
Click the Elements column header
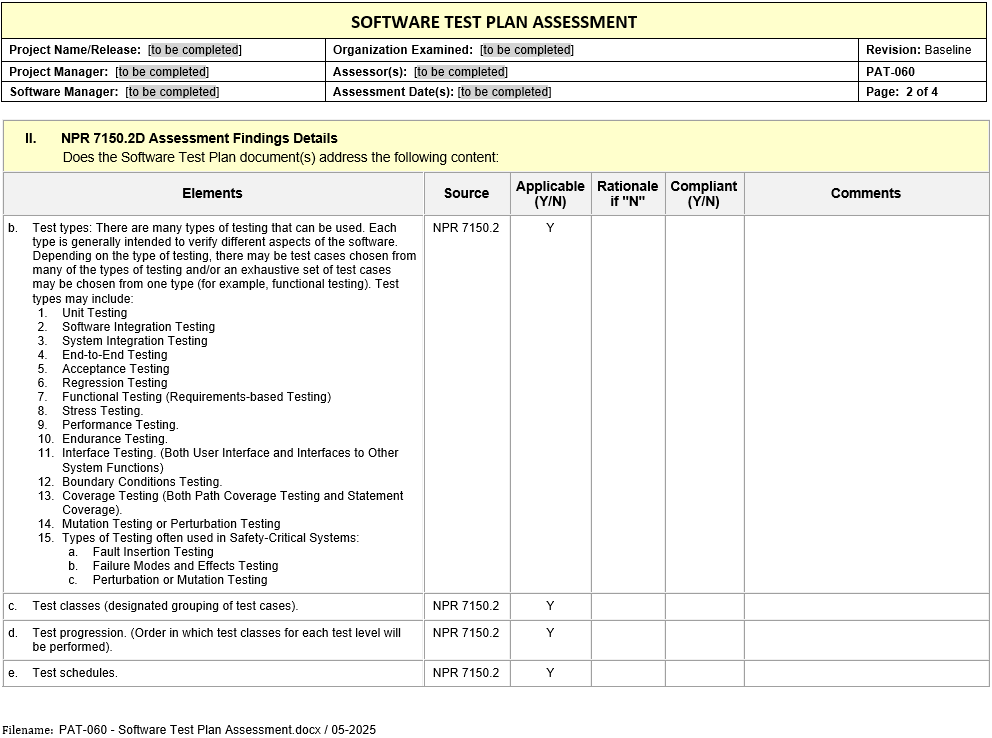(x=212, y=194)
